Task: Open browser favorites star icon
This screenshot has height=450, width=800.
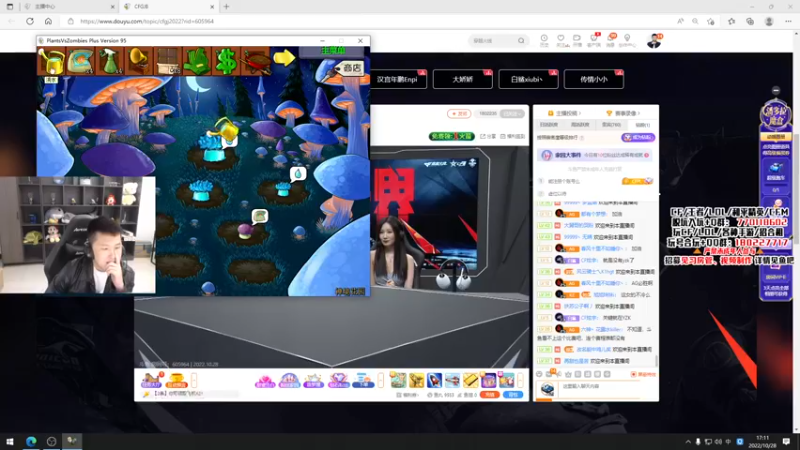Action: pos(731,21)
